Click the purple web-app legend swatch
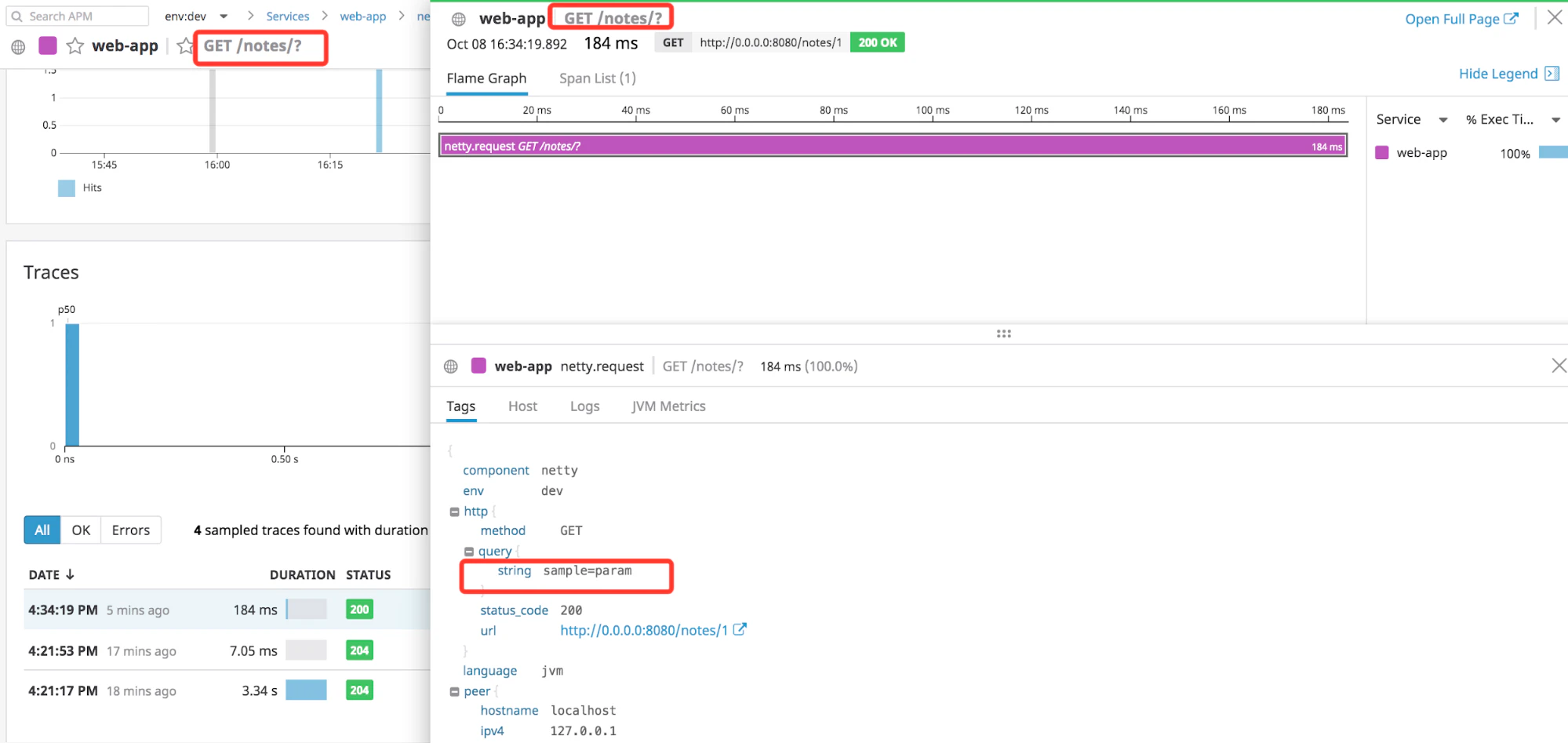The height and width of the screenshot is (743, 1568). [1381, 152]
